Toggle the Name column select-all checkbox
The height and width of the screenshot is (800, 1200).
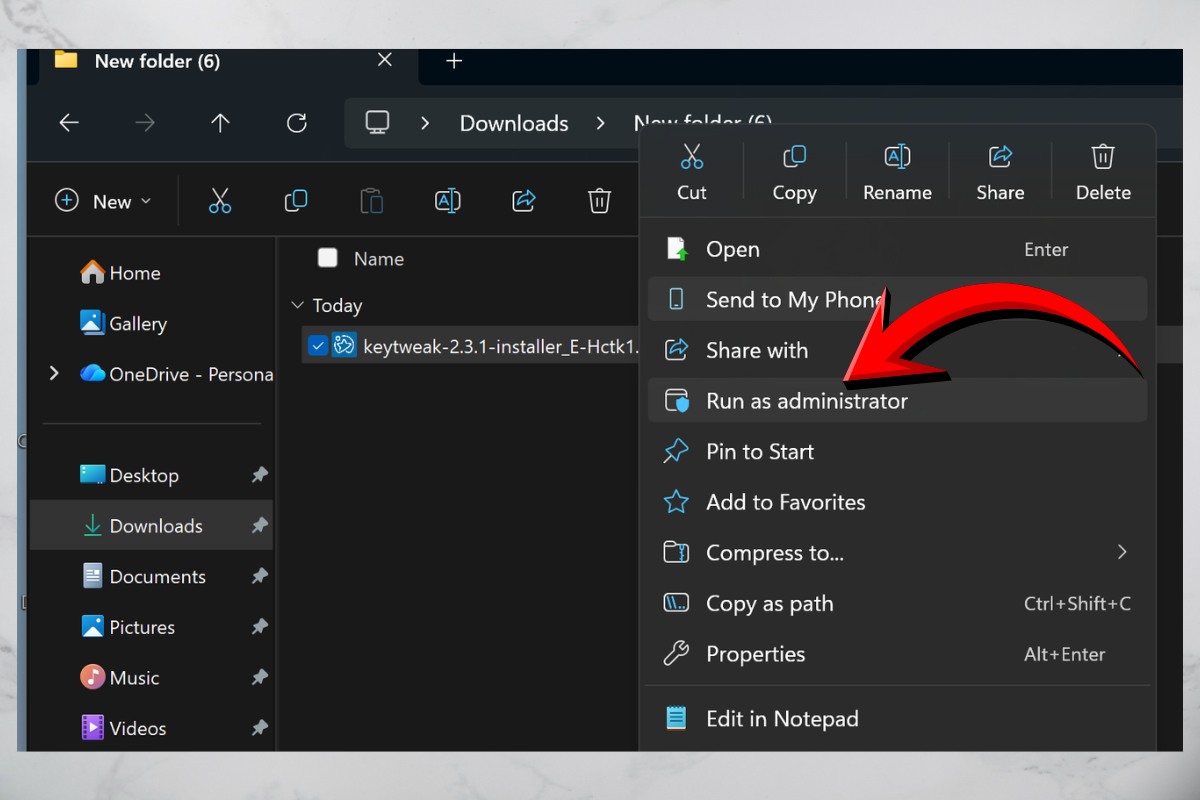click(x=327, y=258)
